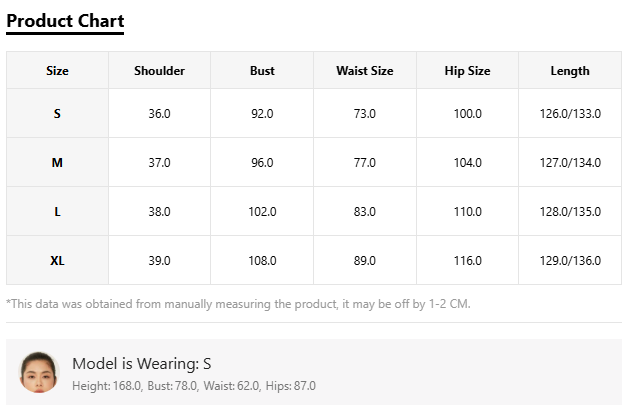Click the Waist Size column header

click(365, 71)
